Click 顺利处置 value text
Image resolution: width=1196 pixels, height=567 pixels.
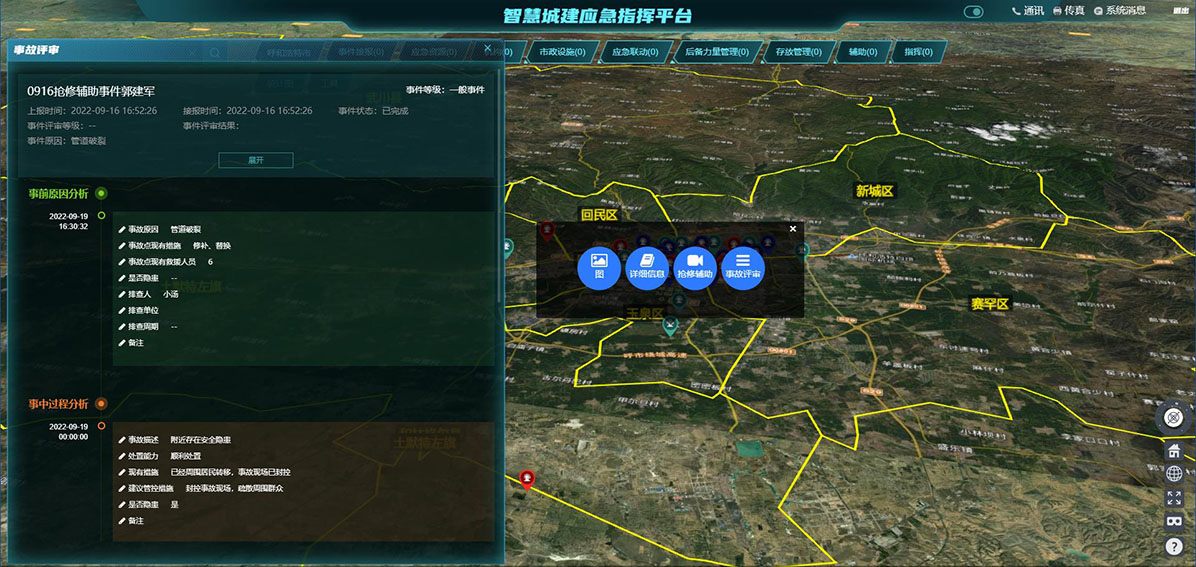click(x=185, y=456)
